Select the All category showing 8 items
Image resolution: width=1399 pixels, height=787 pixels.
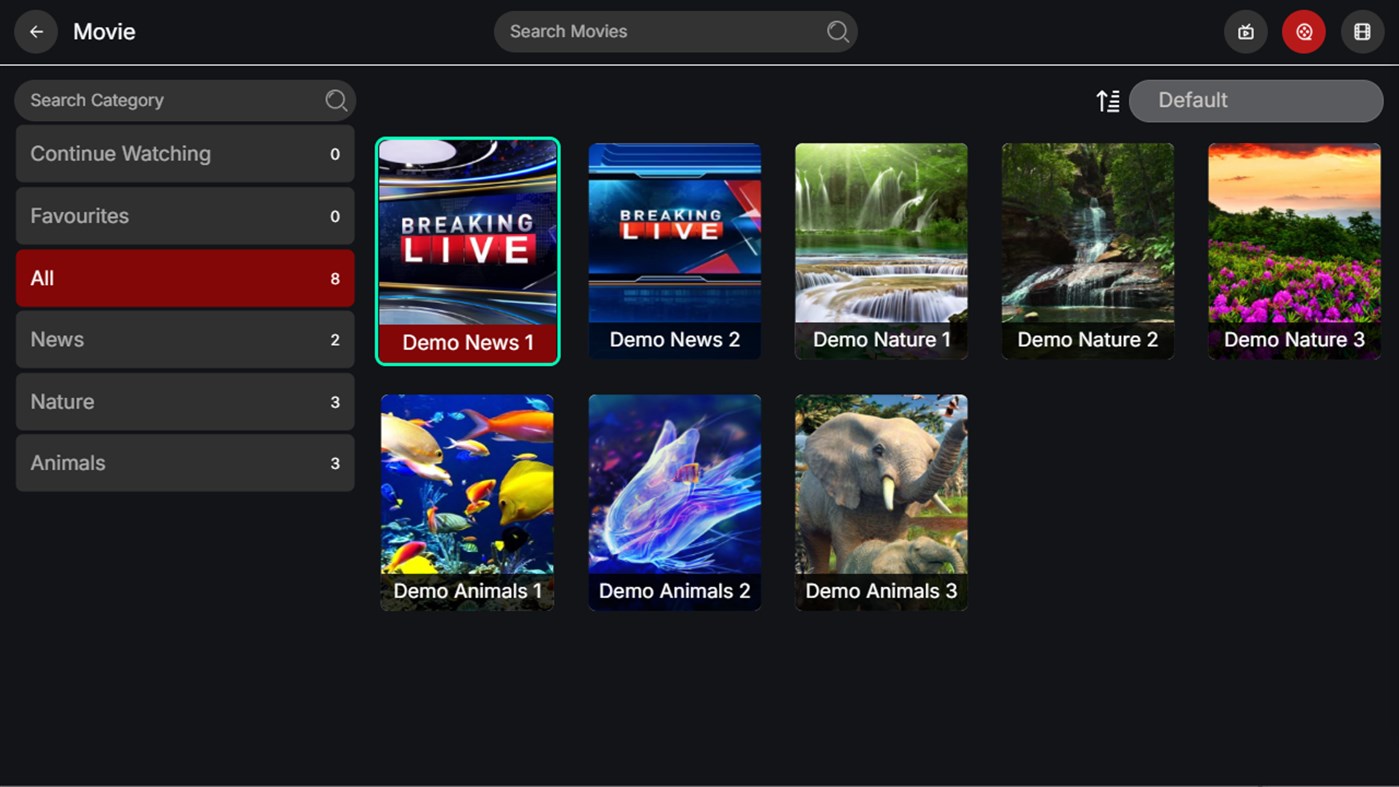[x=185, y=278]
